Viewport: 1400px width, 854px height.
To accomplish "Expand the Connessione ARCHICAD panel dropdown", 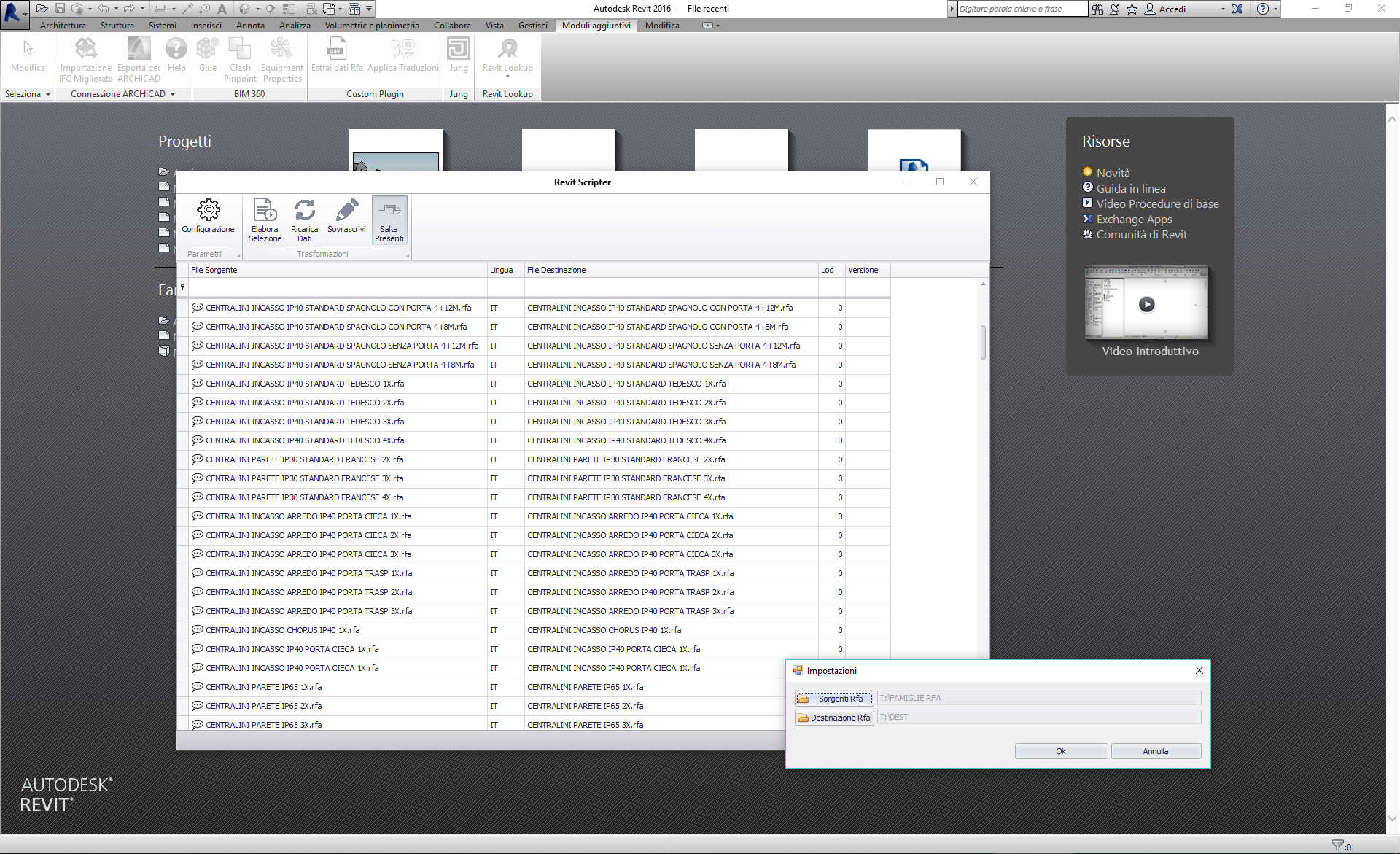I will [173, 94].
